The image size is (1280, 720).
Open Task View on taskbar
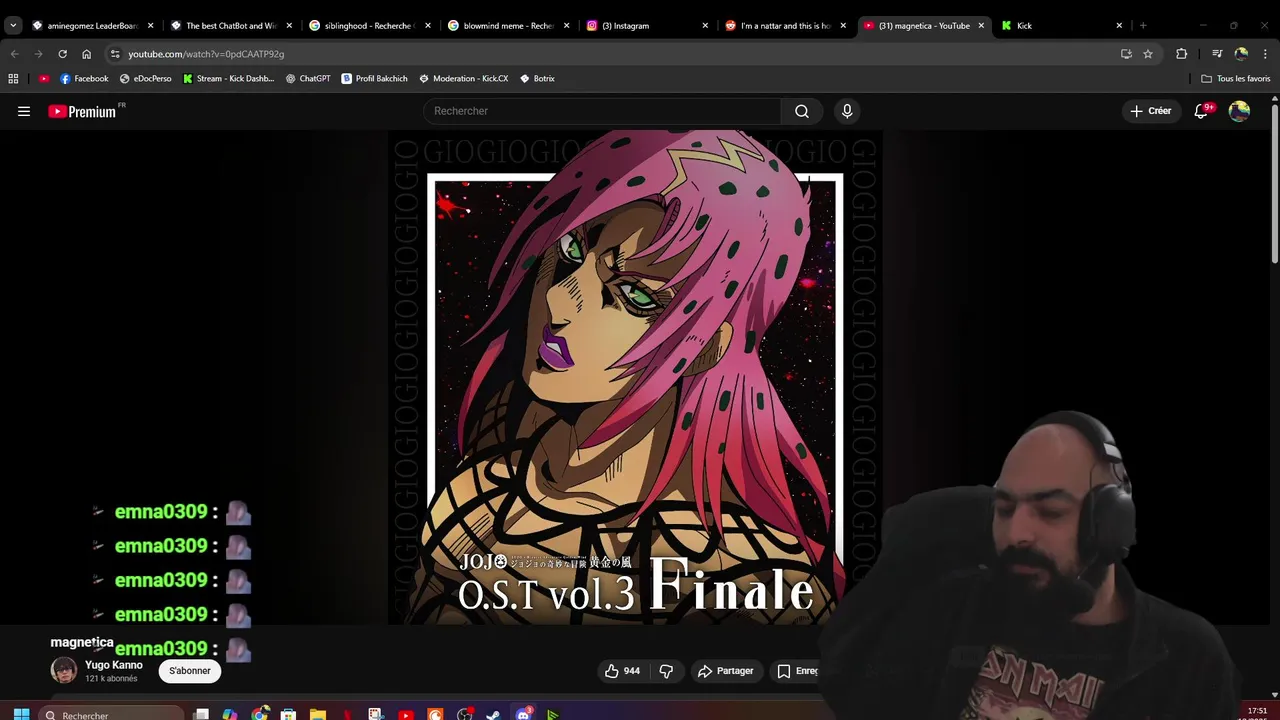coord(201,714)
